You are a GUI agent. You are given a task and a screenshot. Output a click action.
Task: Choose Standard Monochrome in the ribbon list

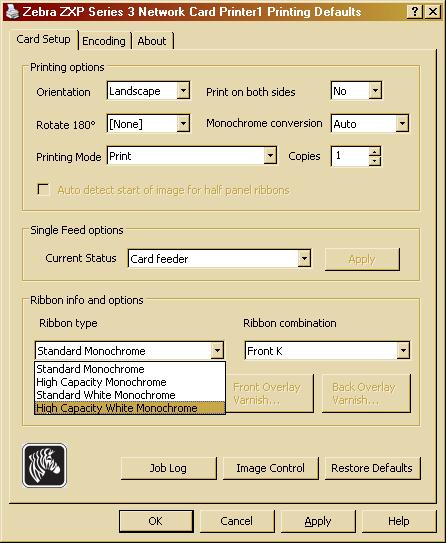tap(130, 369)
